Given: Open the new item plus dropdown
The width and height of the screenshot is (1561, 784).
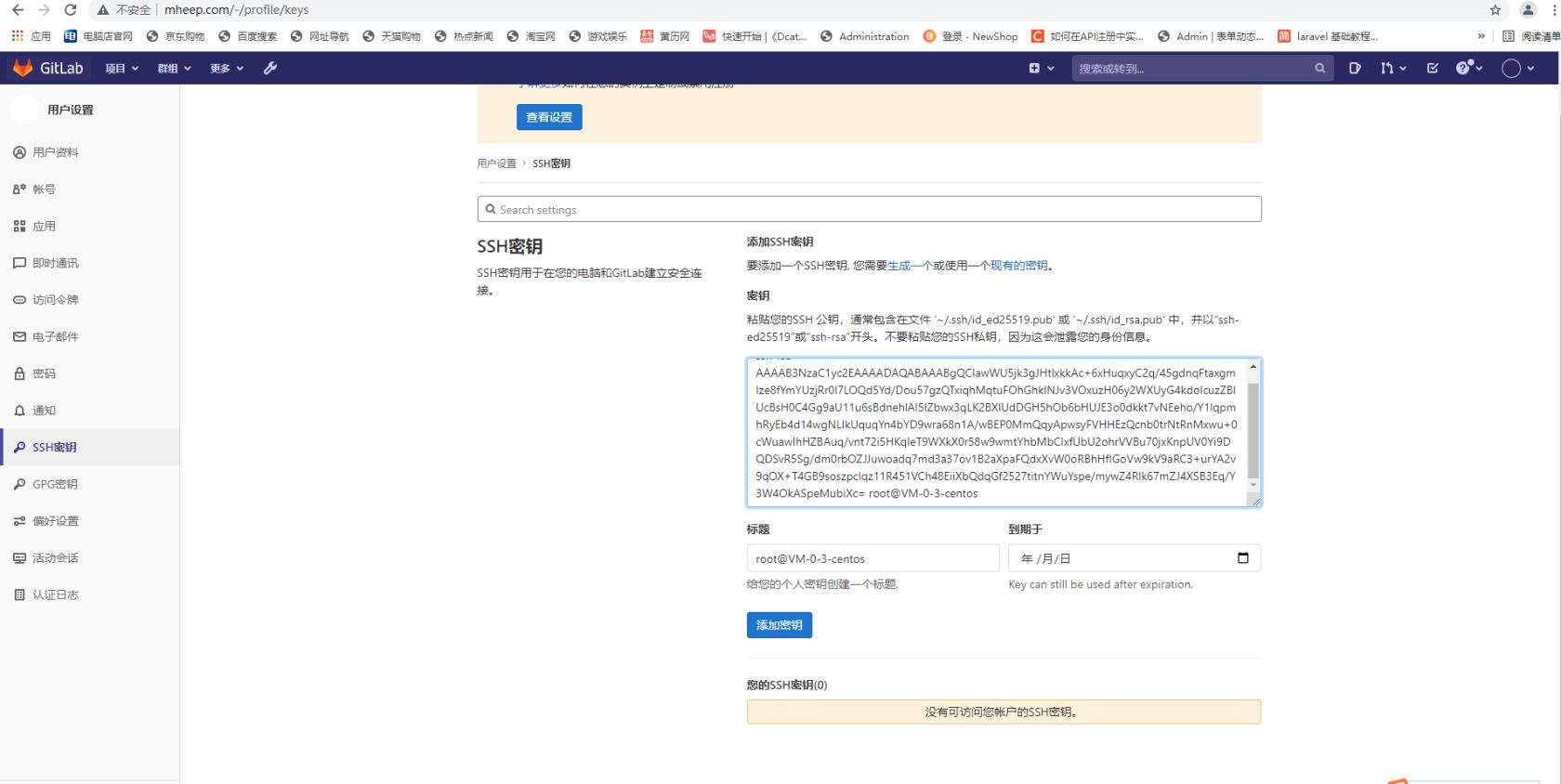Looking at the screenshot, I should pos(1042,68).
